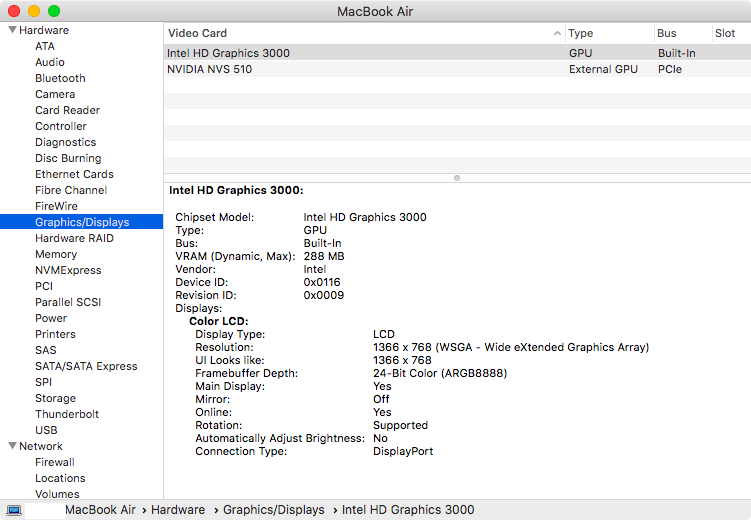Image resolution: width=751 pixels, height=520 pixels.
Task: Open USB device information
Action: coord(46,430)
